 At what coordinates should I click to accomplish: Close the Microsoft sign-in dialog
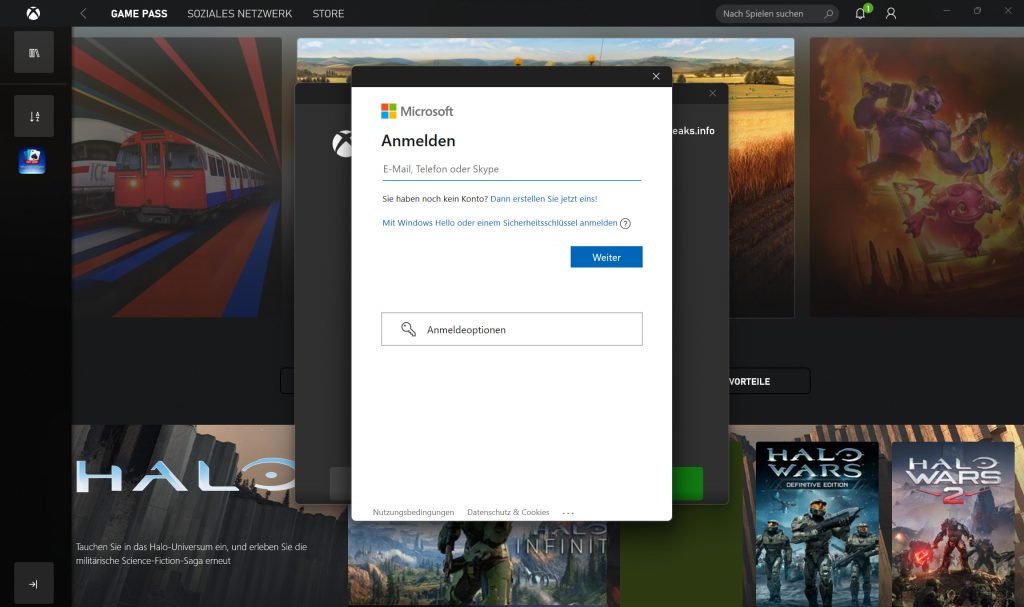click(x=656, y=76)
